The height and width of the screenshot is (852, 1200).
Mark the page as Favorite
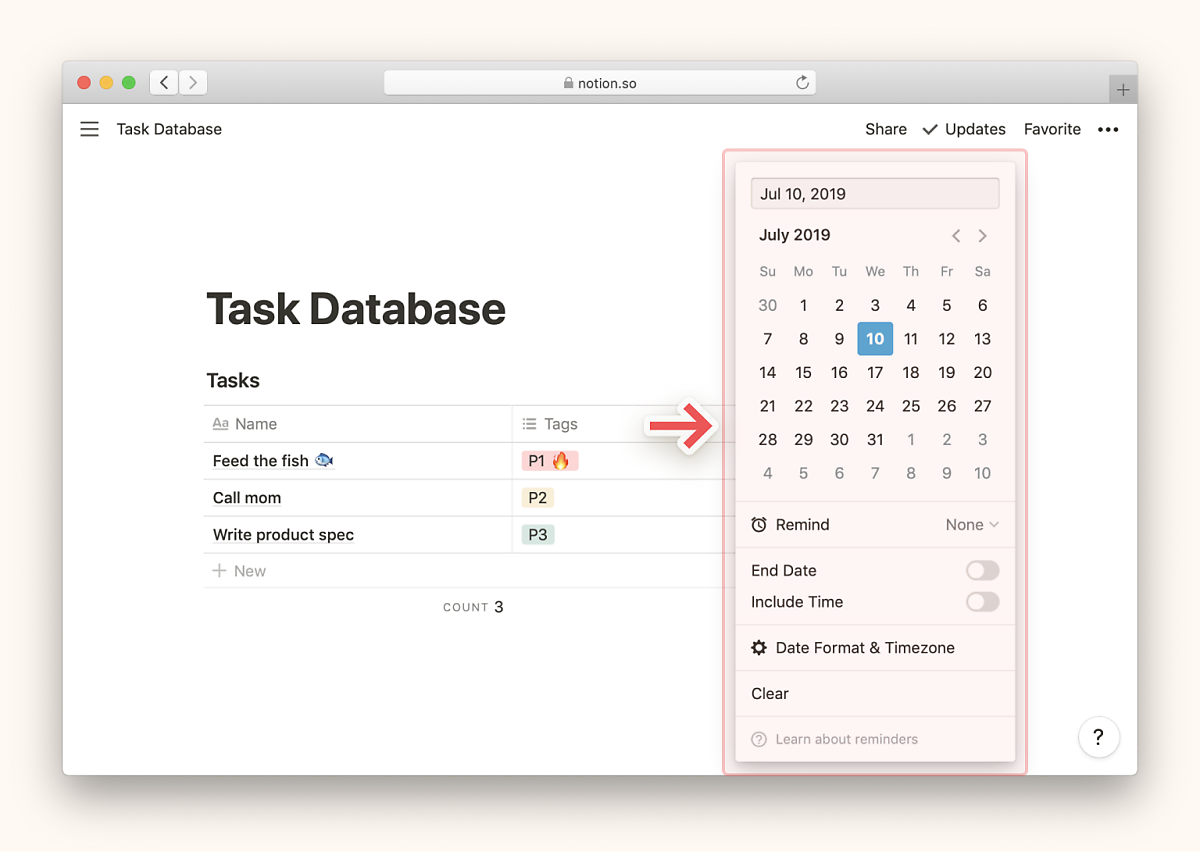click(x=1052, y=129)
